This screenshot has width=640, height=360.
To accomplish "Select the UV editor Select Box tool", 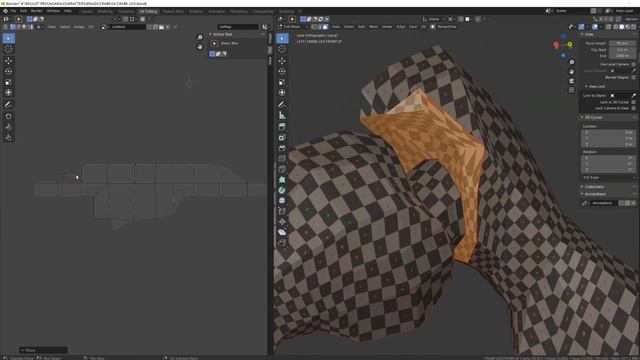I will point(9,38).
